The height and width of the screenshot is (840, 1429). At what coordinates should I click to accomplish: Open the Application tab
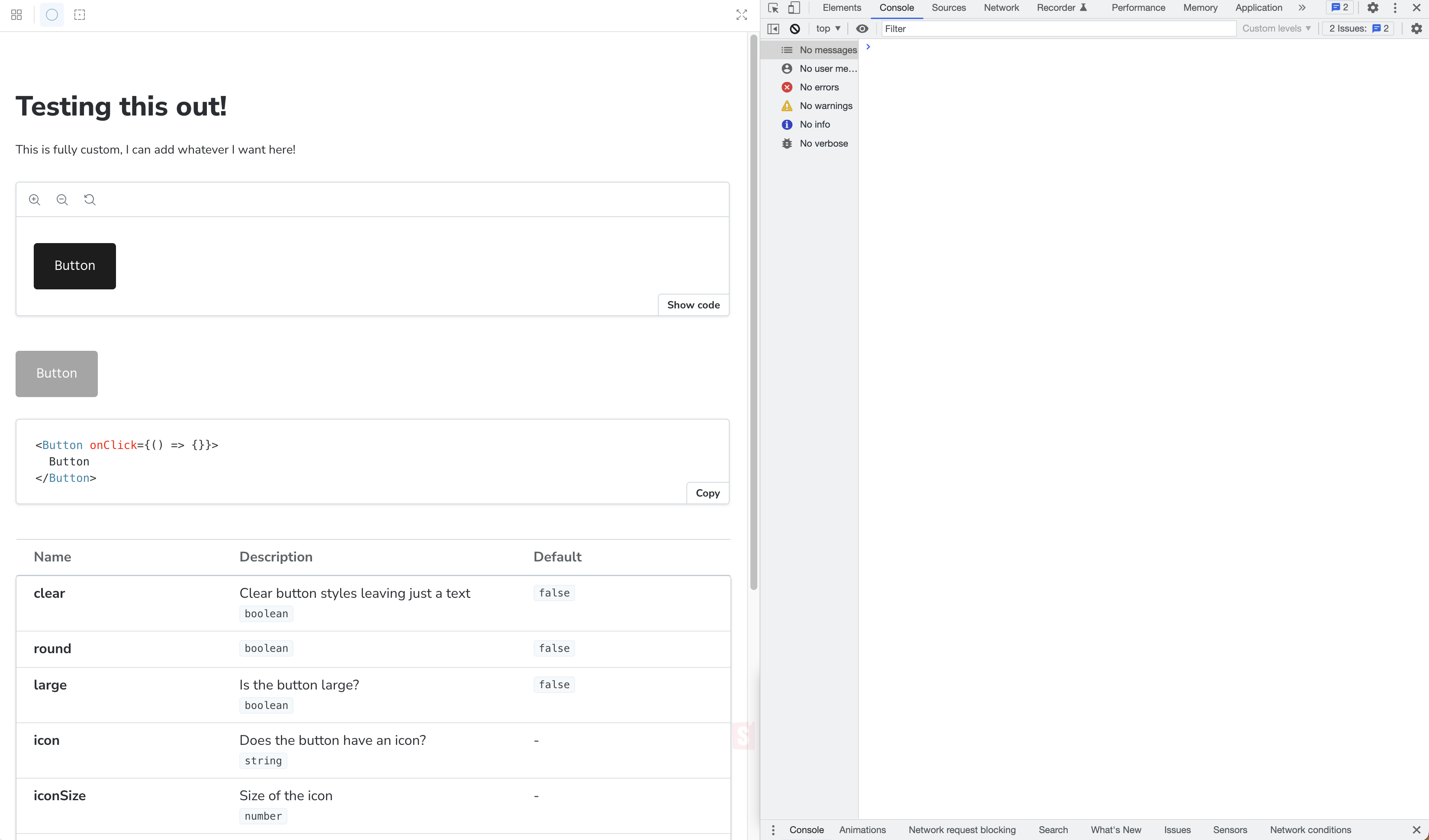click(1258, 8)
